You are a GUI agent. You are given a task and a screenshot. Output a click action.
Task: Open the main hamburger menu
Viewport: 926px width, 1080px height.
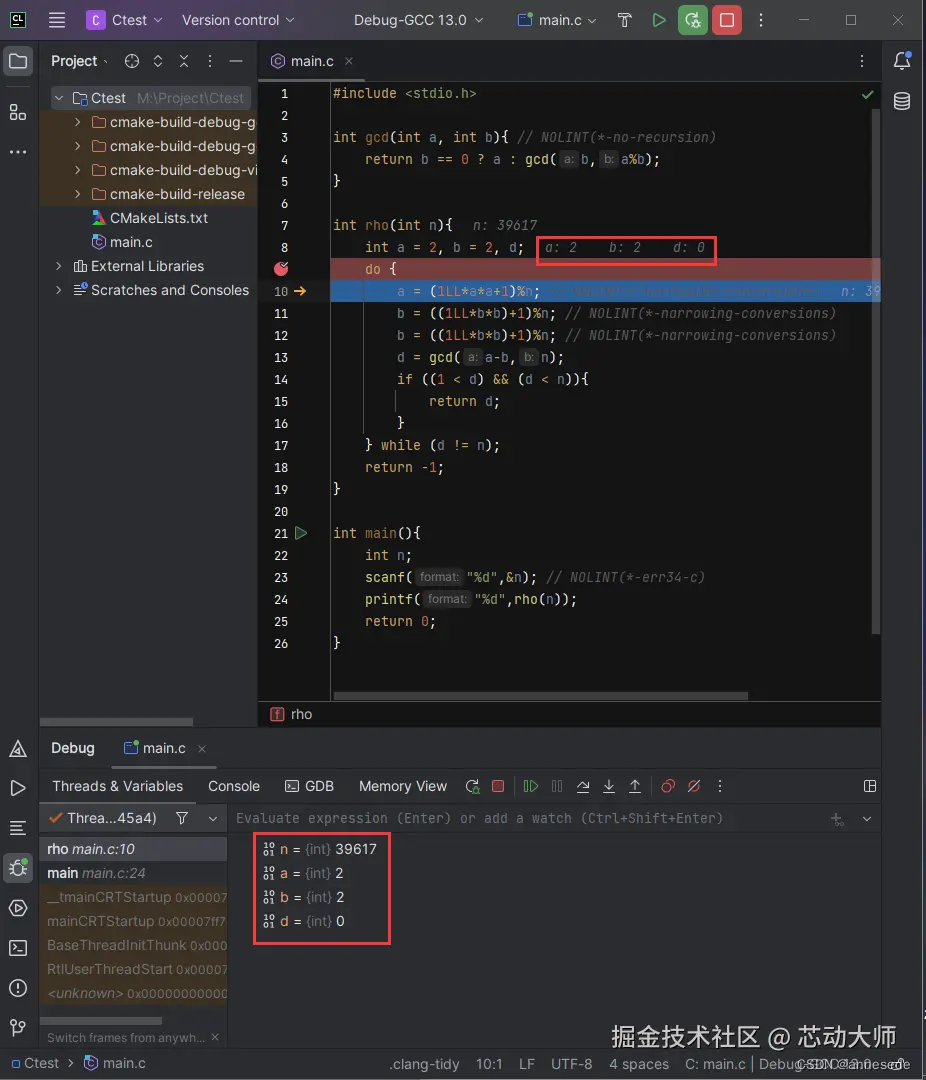(56, 20)
